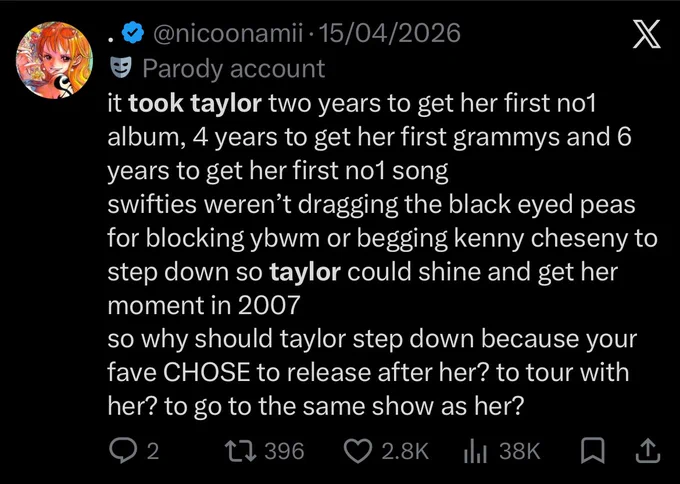The height and width of the screenshot is (484, 680).
Task: Click the bold 'took taylor' text
Action: (x=195, y=103)
